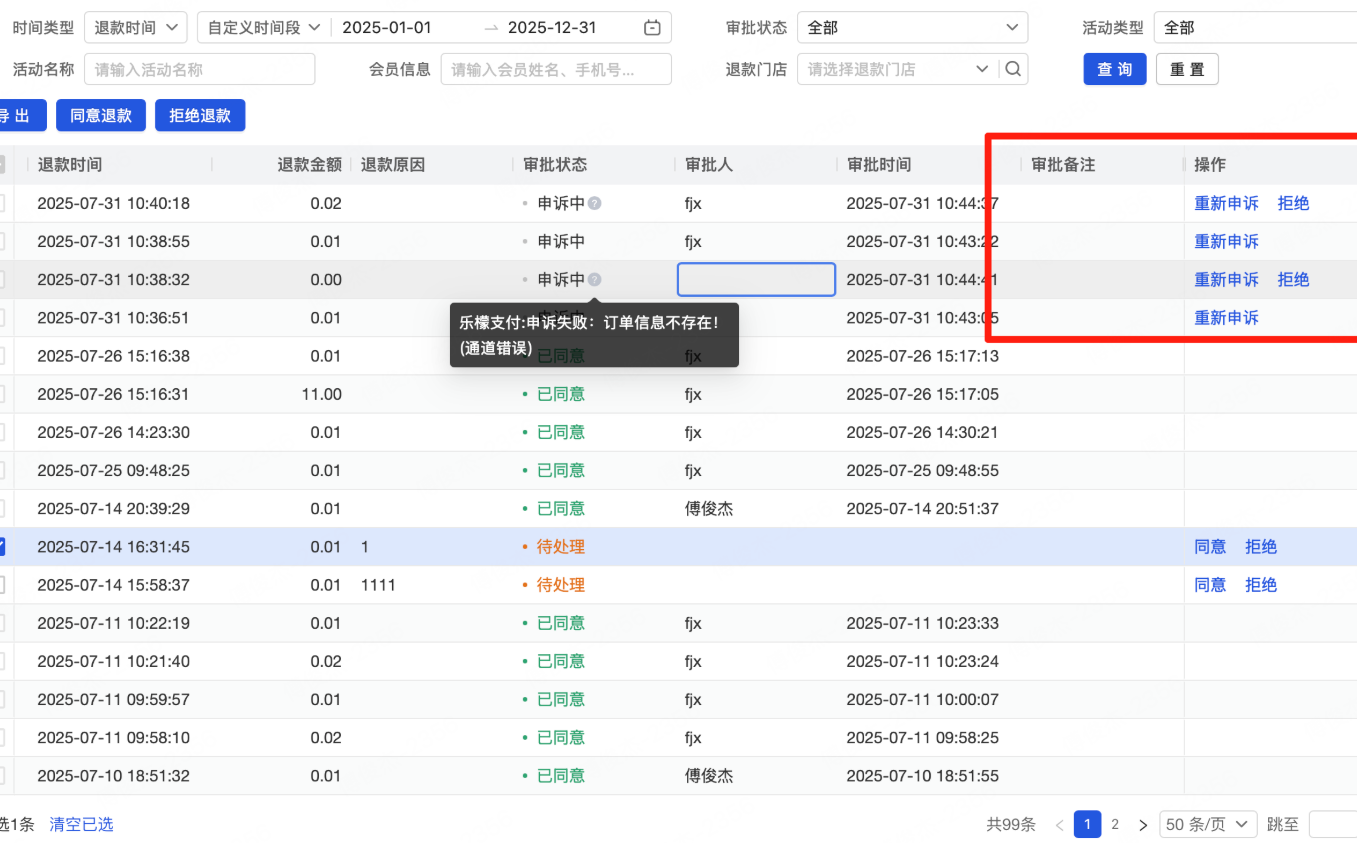1357x843 pixels.
Task: Click the 审批备注 column header
Action: [x=1063, y=165]
